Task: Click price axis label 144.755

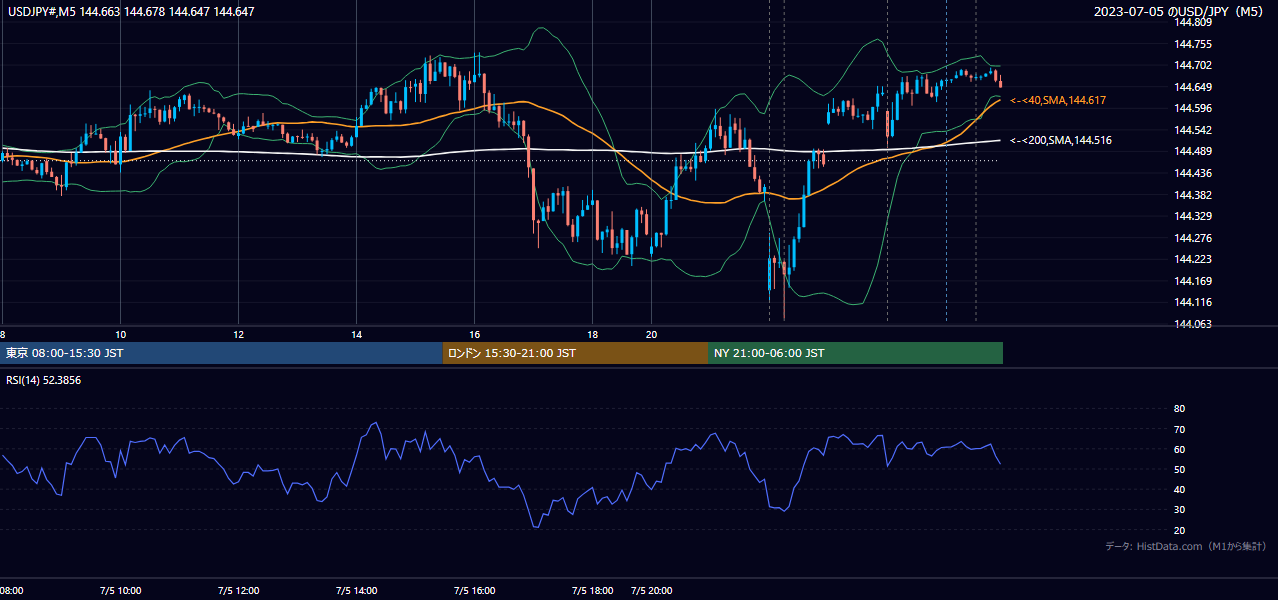Action: click(1193, 44)
